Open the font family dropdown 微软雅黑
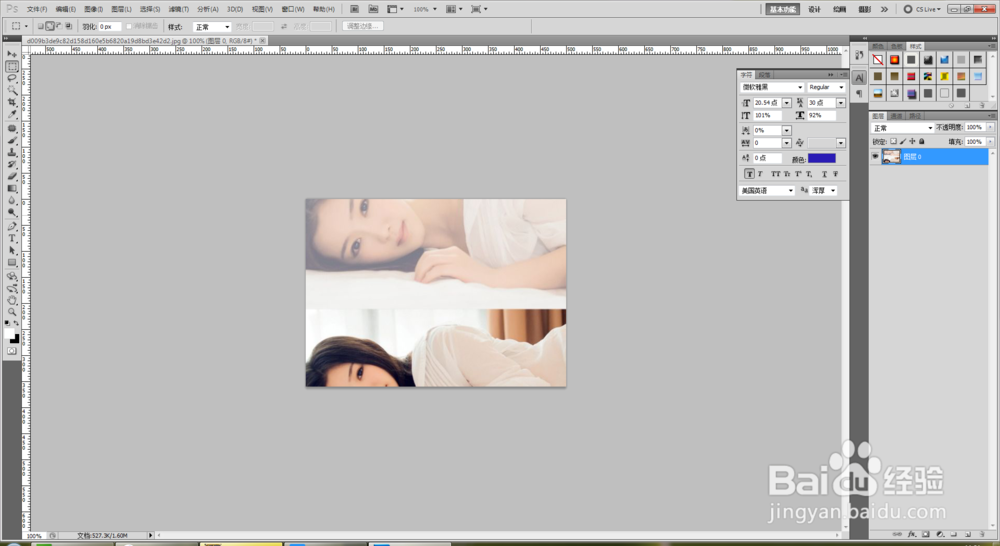Screen dimensions: 1000x546 [x=772, y=87]
